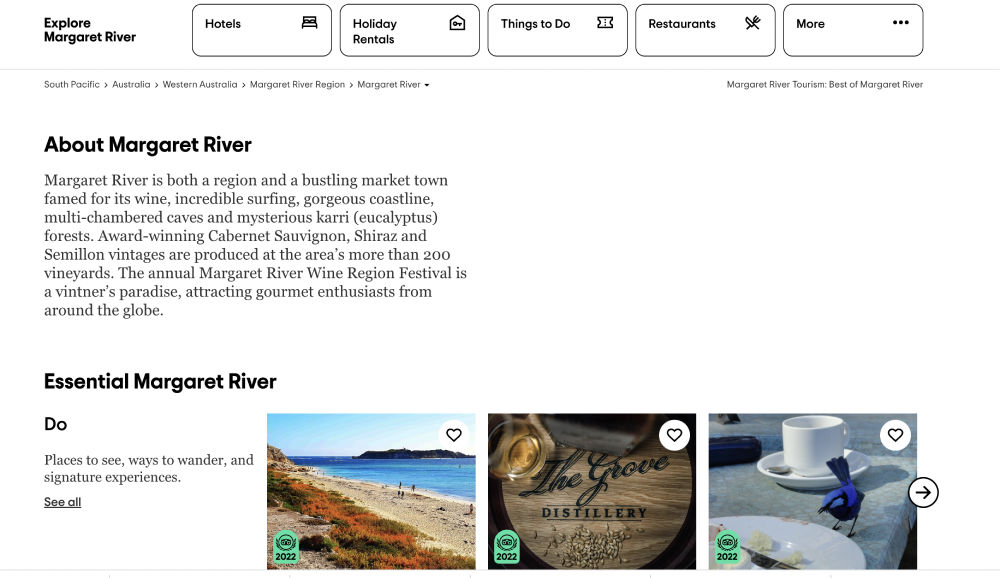Click the 2022 award badge on the beach photo
1000x578 pixels.
[286, 547]
